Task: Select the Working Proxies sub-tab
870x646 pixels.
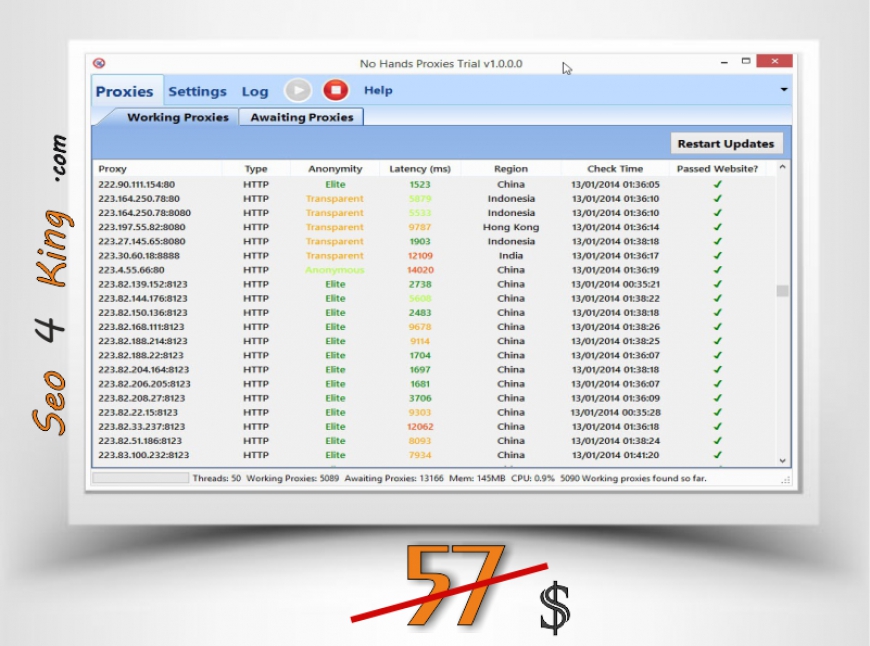Action: tap(178, 117)
